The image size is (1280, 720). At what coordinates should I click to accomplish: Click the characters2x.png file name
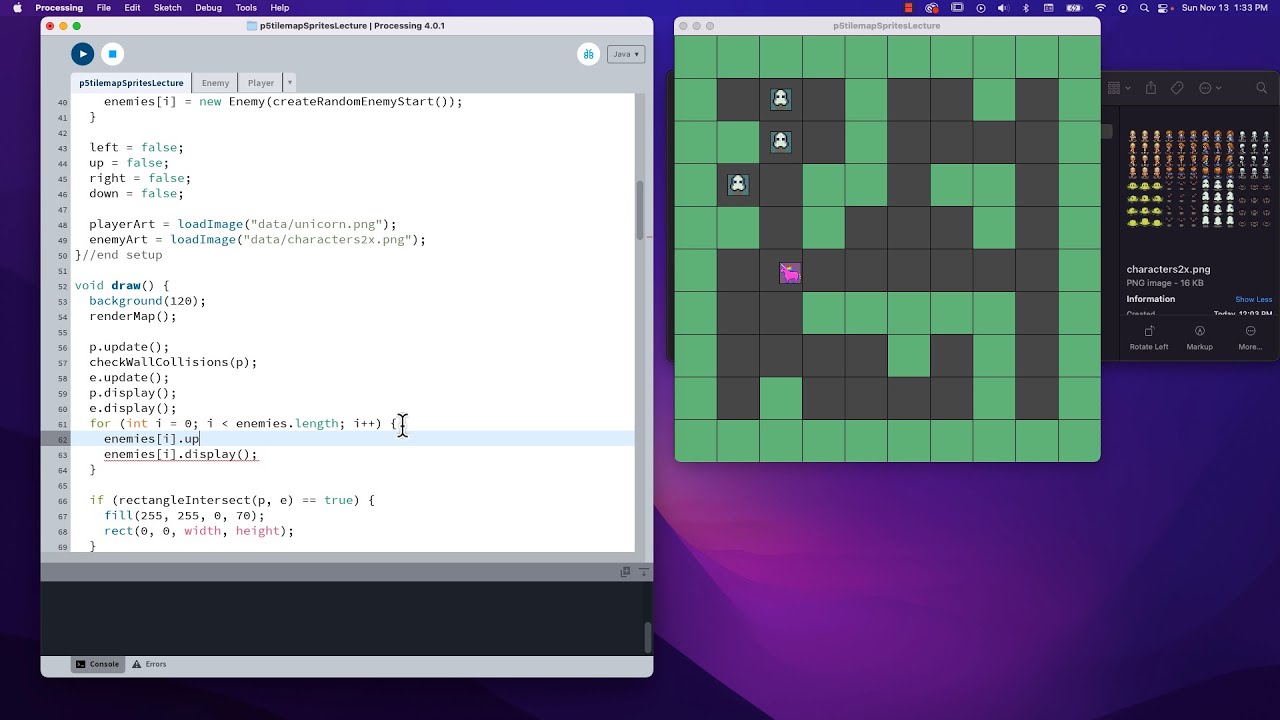1168,269
